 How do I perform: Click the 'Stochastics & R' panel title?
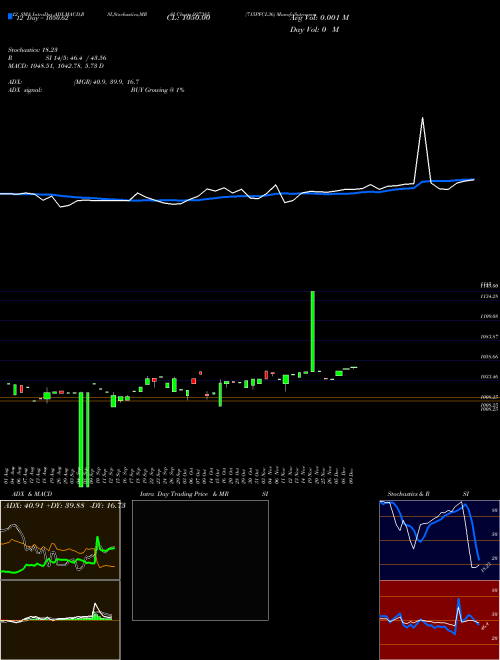pyautogui.click(x=408, y=494)
